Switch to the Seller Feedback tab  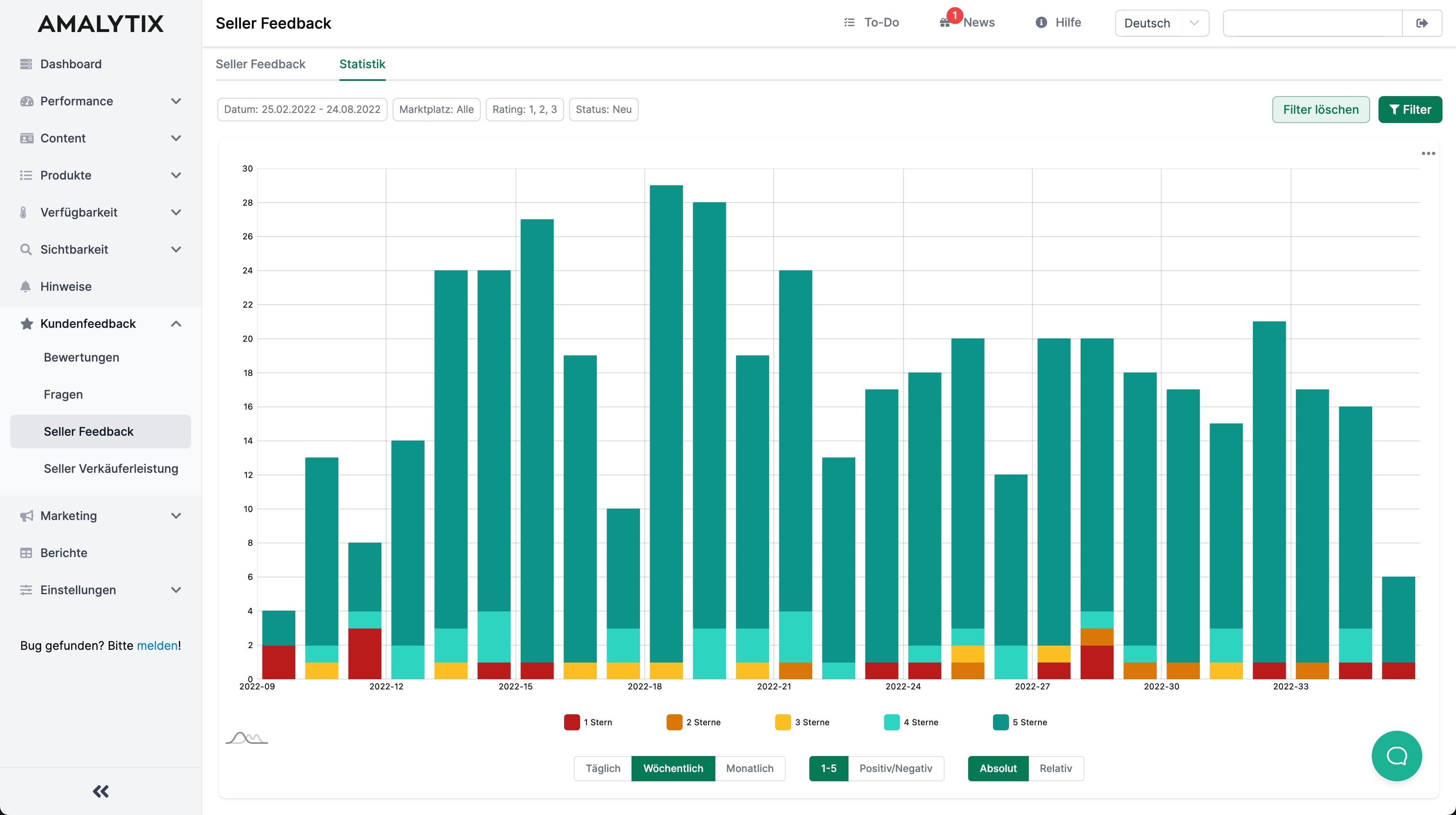[x=260, y=64]
